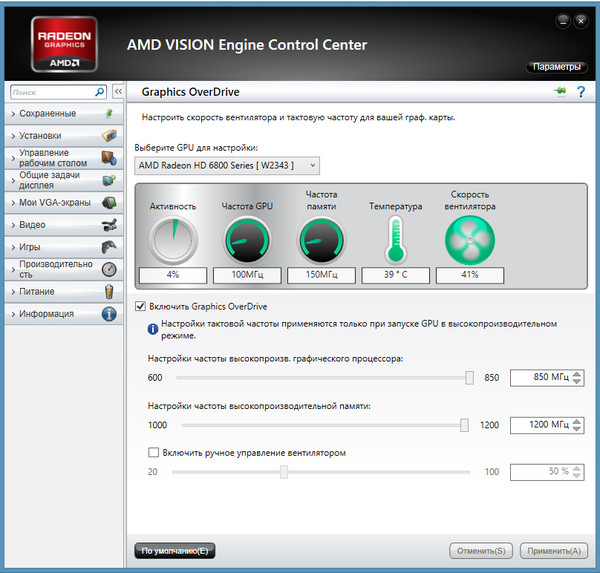Click the Установки sidebar icon
600x573 pixels.
(109, 135)
